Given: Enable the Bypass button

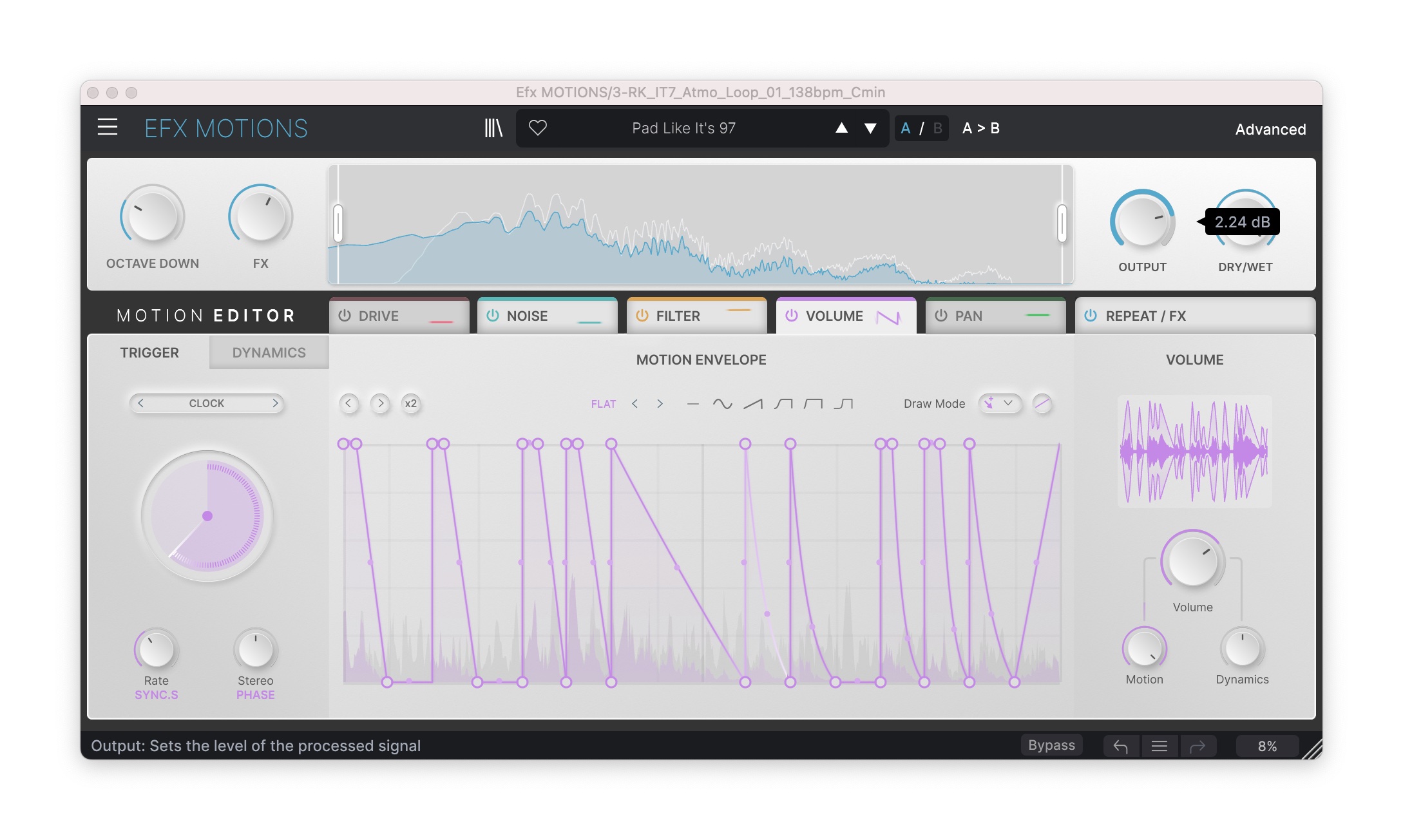Looking at the screenshot, I should point(1051,745).
